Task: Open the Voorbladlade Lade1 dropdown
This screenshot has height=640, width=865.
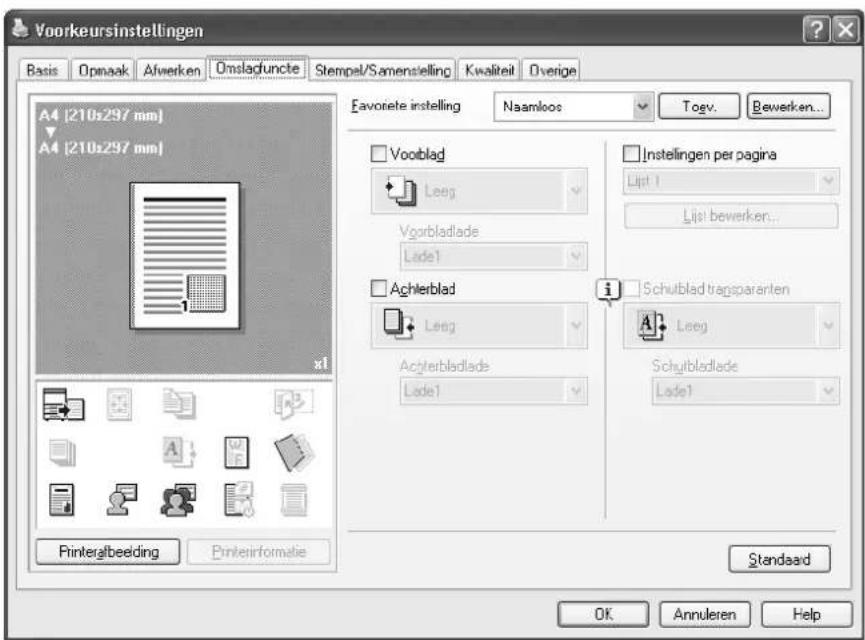Action: click(x=493, y=257)
